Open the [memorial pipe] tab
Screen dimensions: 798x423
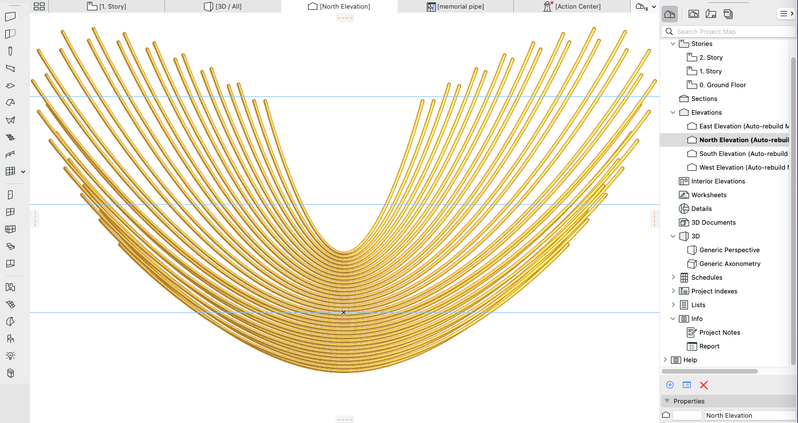click(x=455, y=6)
